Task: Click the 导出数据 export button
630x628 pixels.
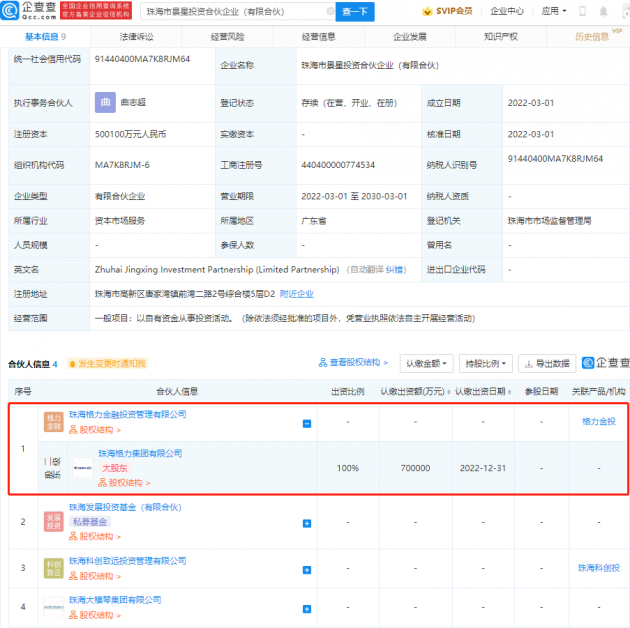Action: [x=547, y=364]
